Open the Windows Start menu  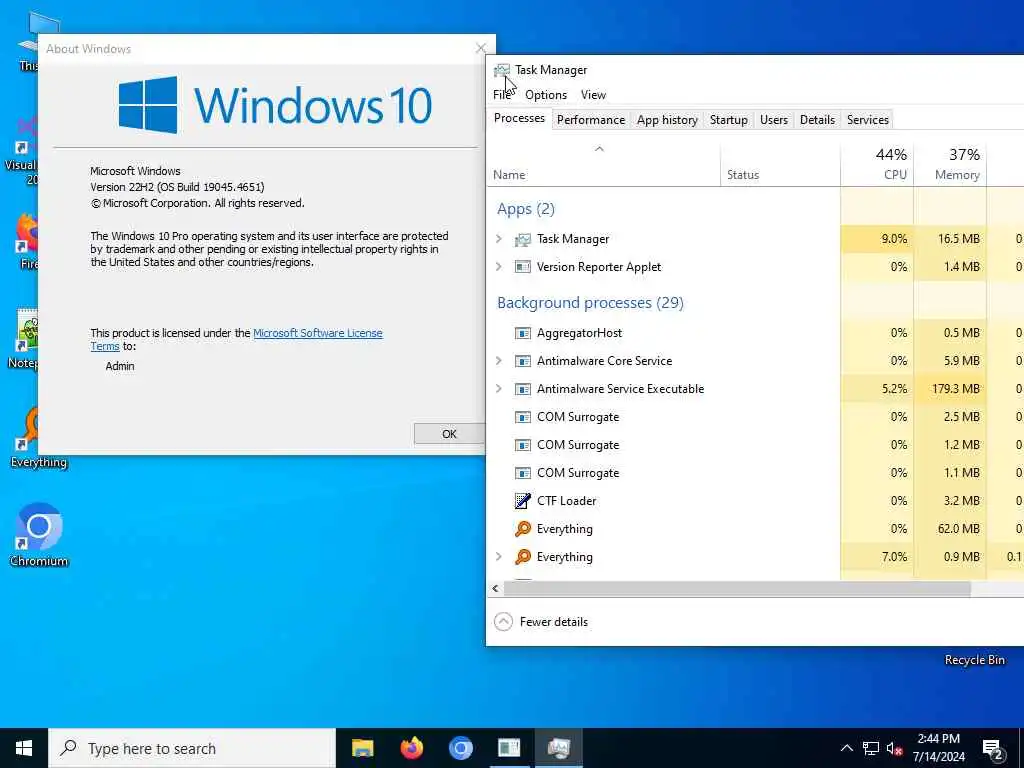point(24,748)
